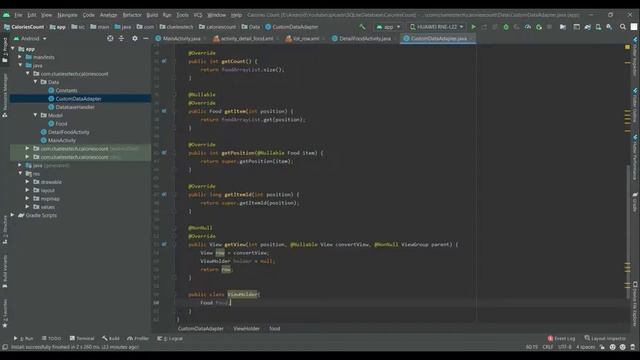Open the Project tool window side tab
This screenshot has height=360, width=640.
5,50
